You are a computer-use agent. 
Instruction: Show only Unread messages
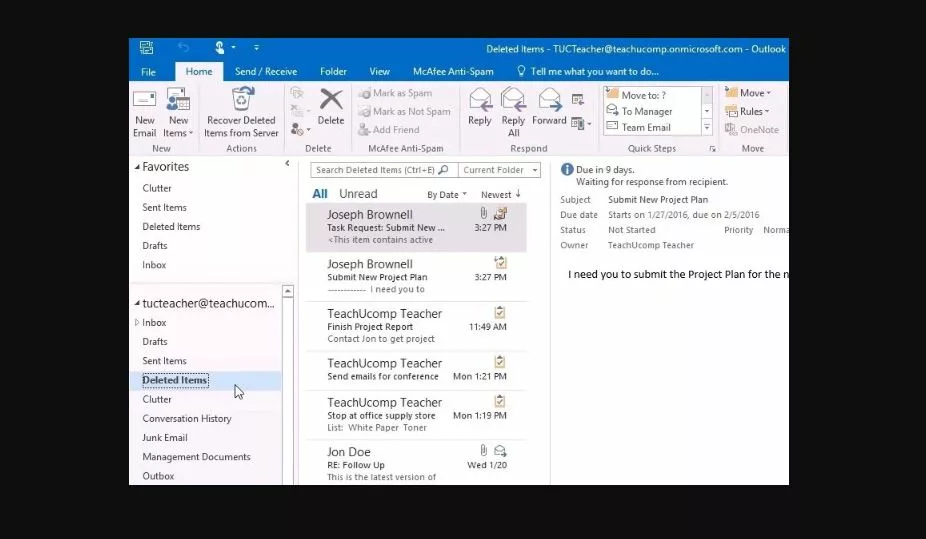pos(358,194)
